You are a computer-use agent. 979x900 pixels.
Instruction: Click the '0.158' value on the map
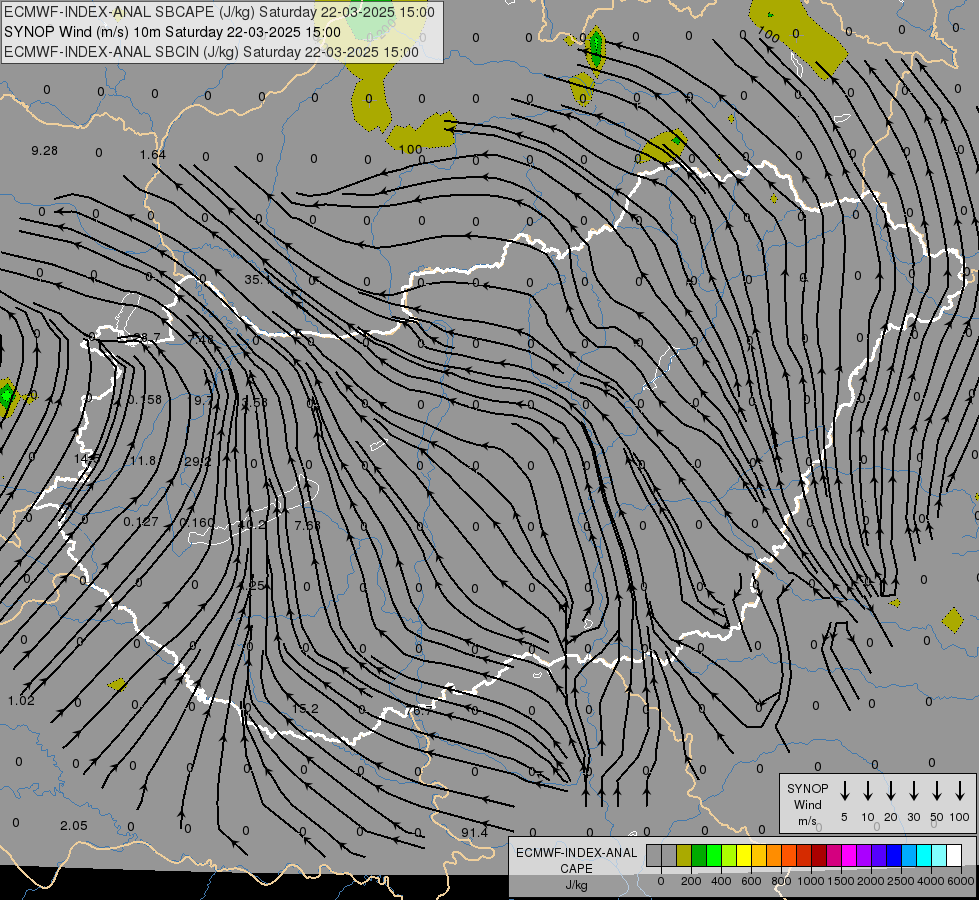coord(144,399)
